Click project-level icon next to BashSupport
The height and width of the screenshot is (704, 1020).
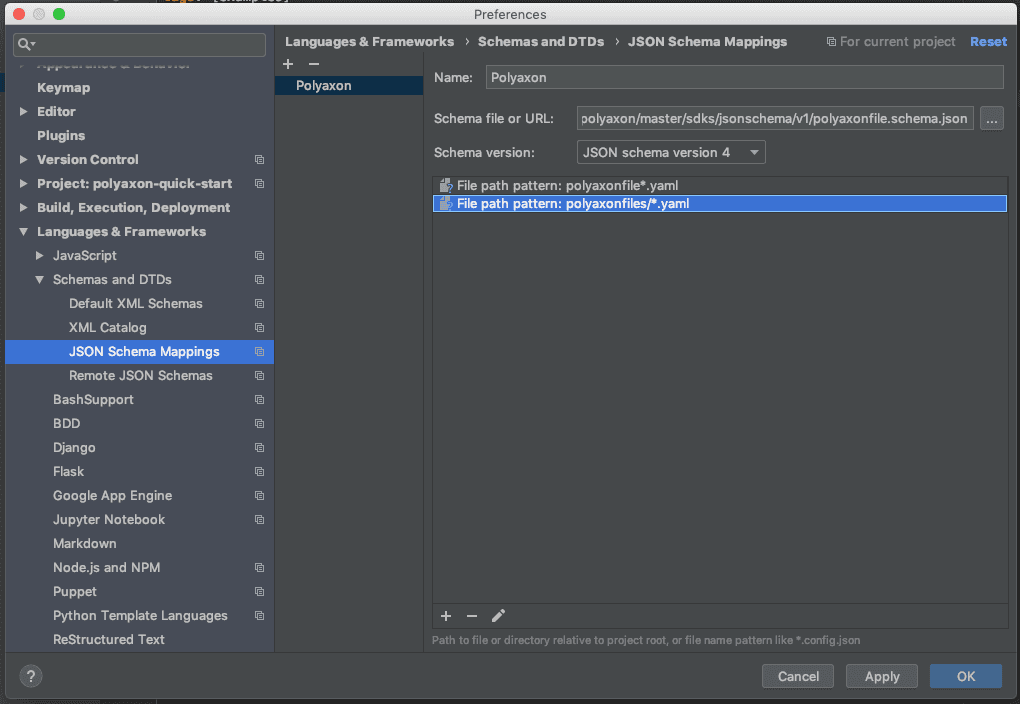(x=260, y=399)
